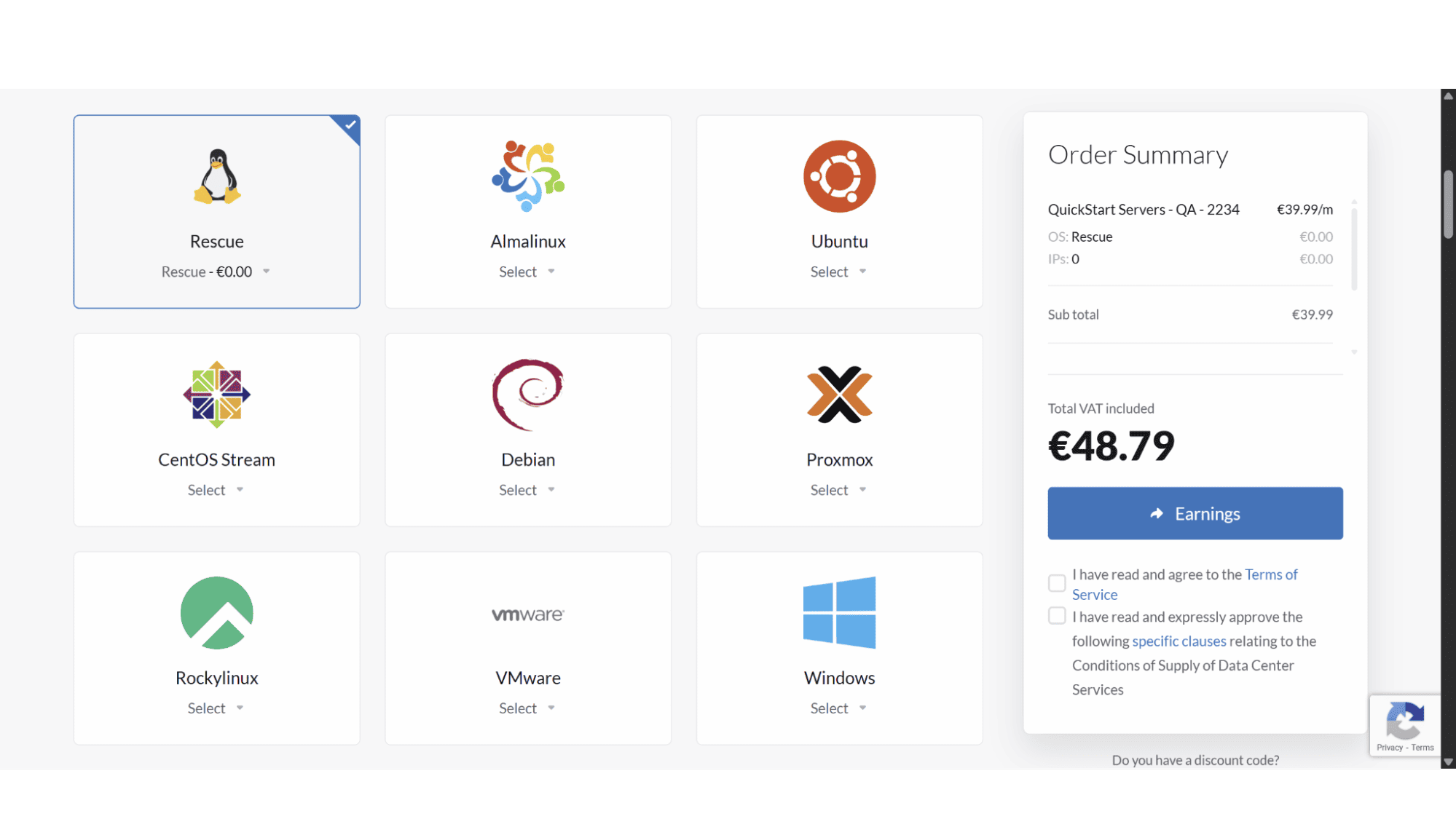Click the Almalinux card title
The width and height of the screenshot is (1456, 819).
[528, 242]
